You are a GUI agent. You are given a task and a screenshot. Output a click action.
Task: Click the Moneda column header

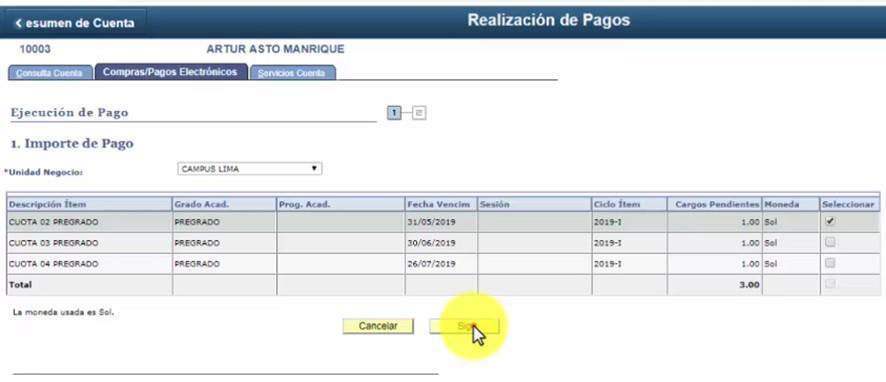pyautogui.click(x=791, y=205)
